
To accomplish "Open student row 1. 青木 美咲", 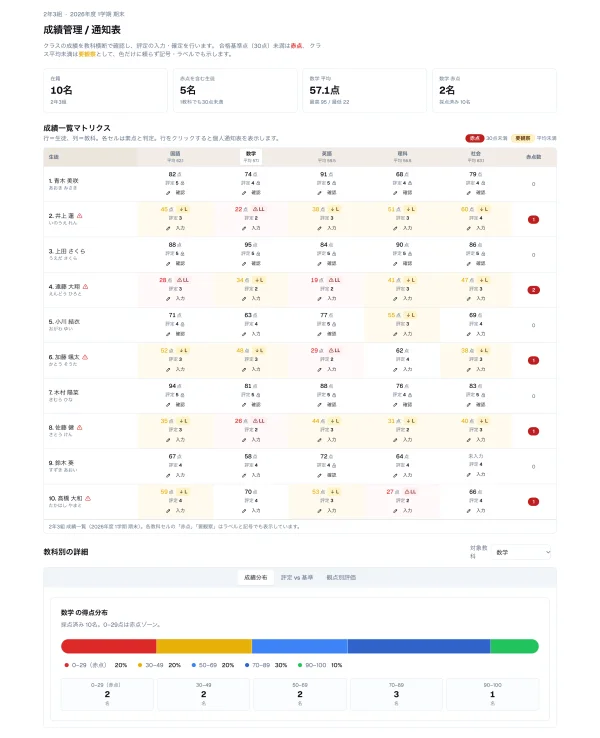I will point(300,184).
